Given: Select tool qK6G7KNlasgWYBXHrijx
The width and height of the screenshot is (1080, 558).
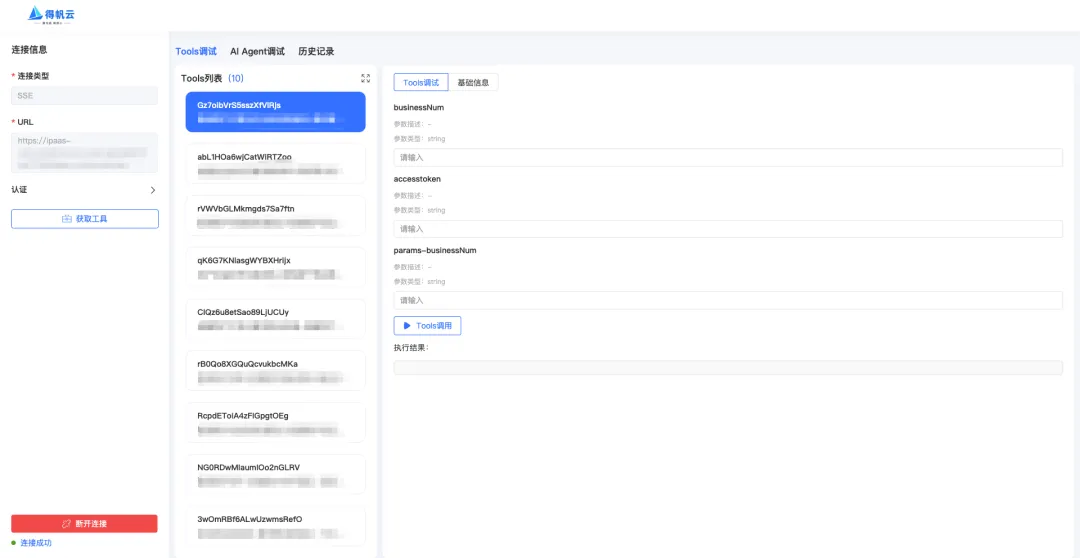Looking at the screenshot, I should 276,267.
